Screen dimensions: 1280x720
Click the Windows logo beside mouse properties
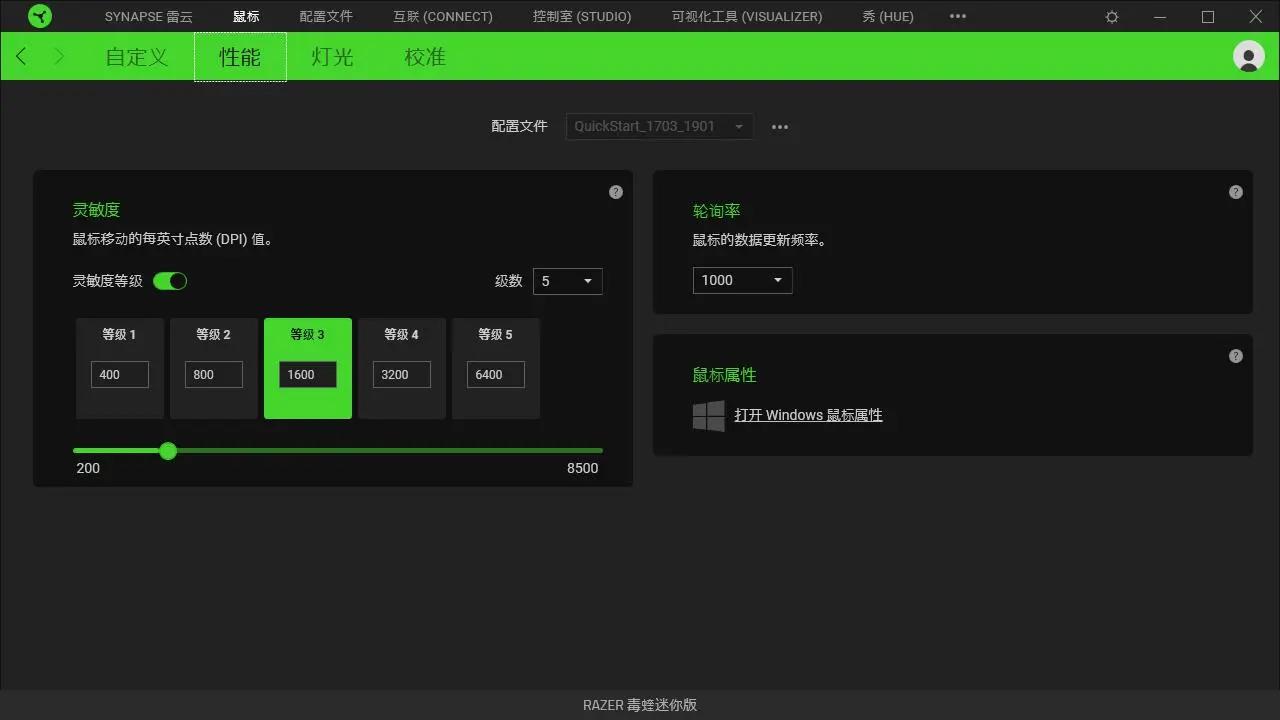[x=708, y=416]
